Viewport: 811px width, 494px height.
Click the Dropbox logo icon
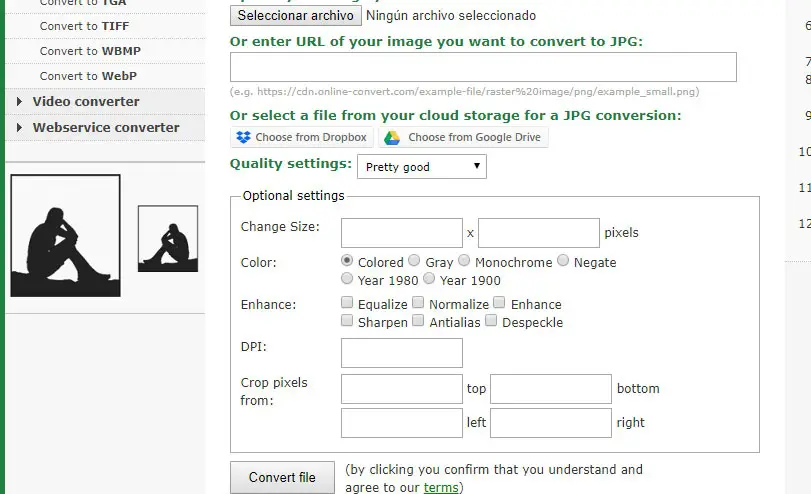pos(242,138)
